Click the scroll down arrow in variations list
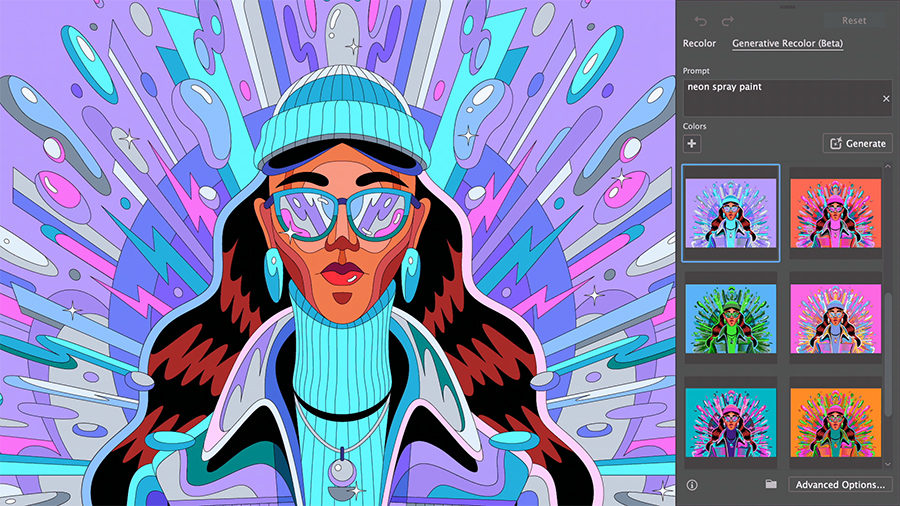The width and height of the screenshot is (900, 506). tap(888, 464)
